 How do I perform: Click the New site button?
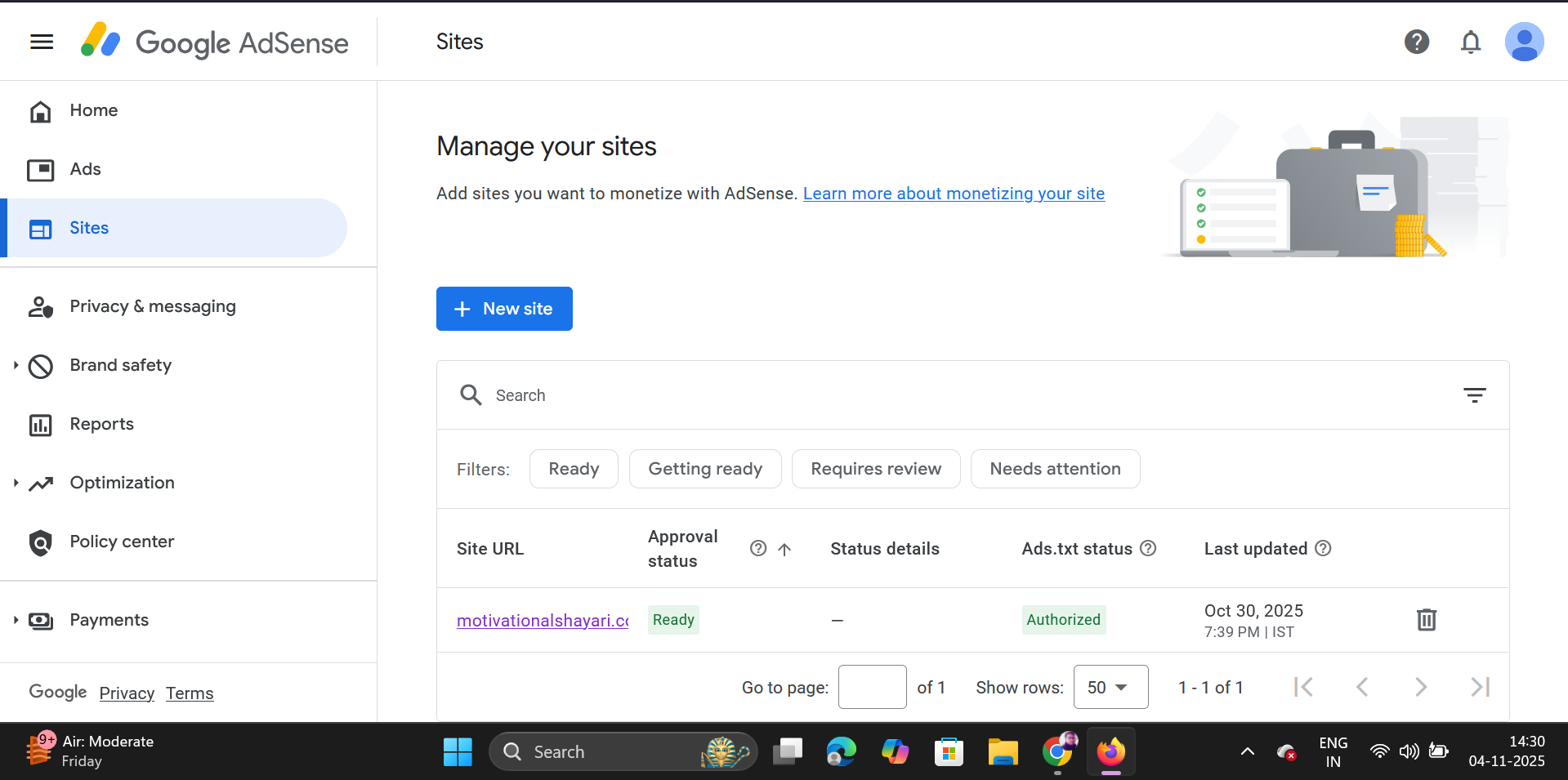pyautogui.click(x=504, y=309)
